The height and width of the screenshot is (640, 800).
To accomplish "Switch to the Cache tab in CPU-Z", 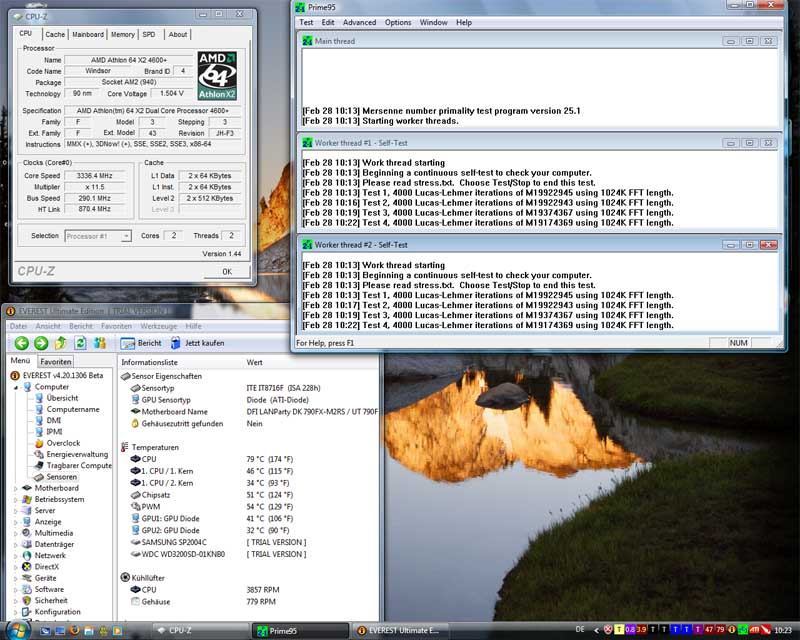I will (55, 34).
